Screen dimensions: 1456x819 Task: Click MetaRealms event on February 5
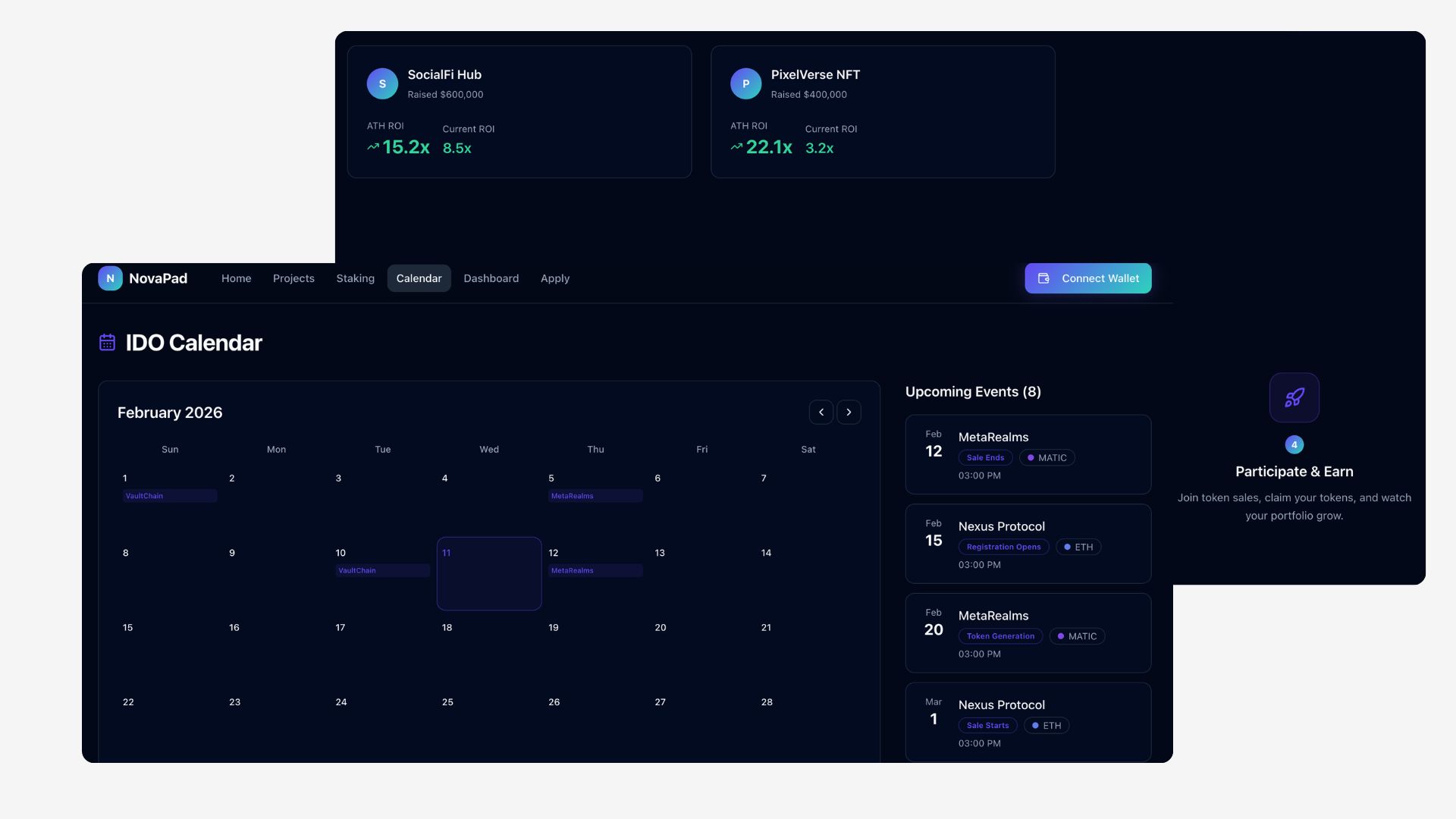(x=595, y=496)
